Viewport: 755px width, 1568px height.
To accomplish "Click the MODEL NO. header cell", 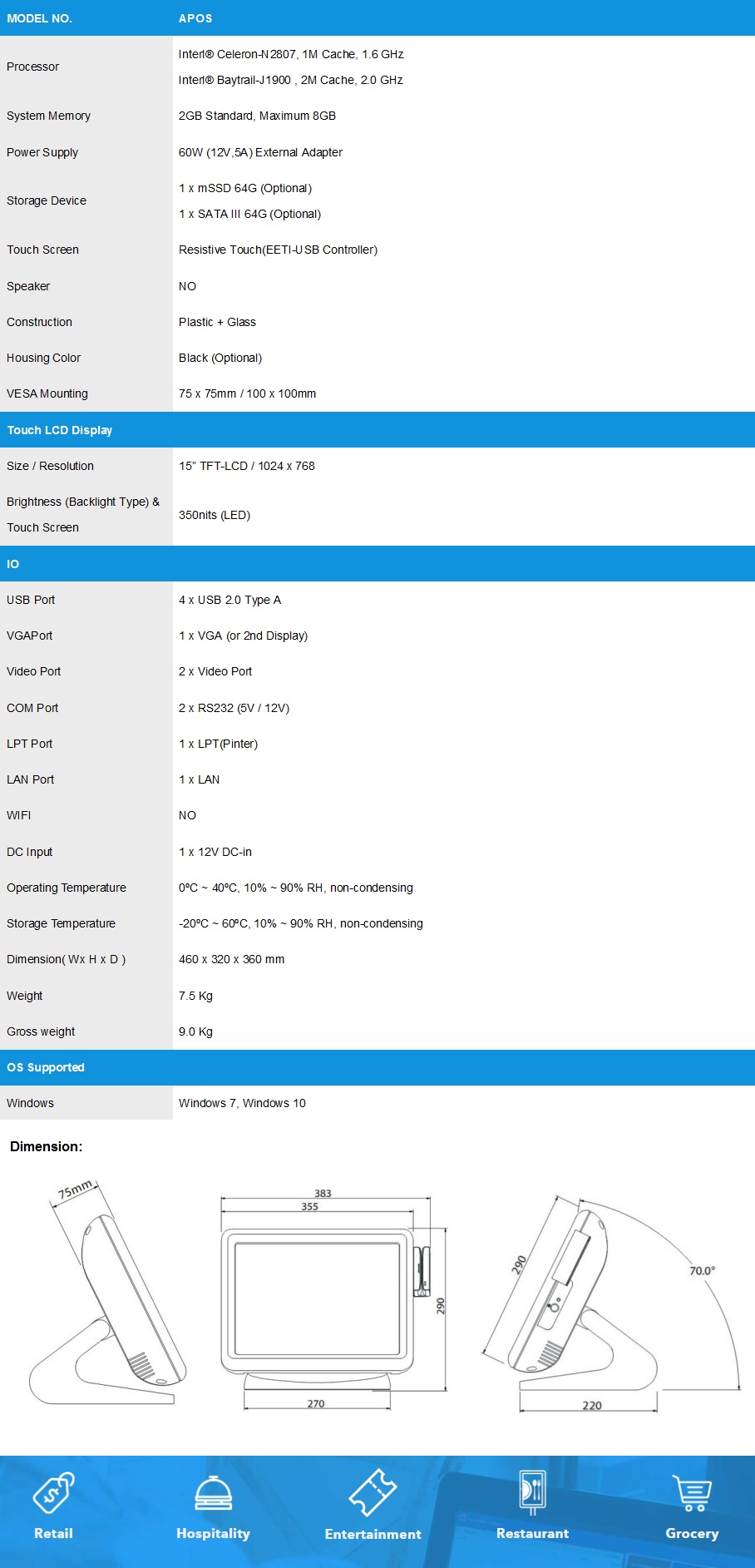I will [39, 18].
